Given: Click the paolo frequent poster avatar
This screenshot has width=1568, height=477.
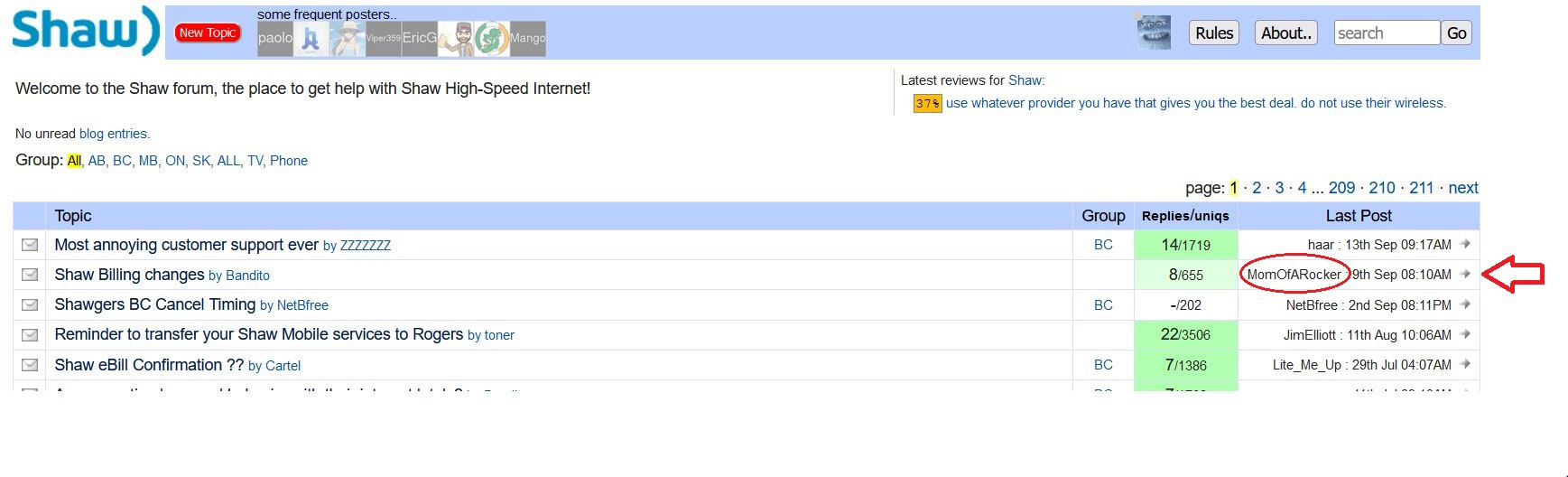Looking at the screenshot, I should point(275,39).
